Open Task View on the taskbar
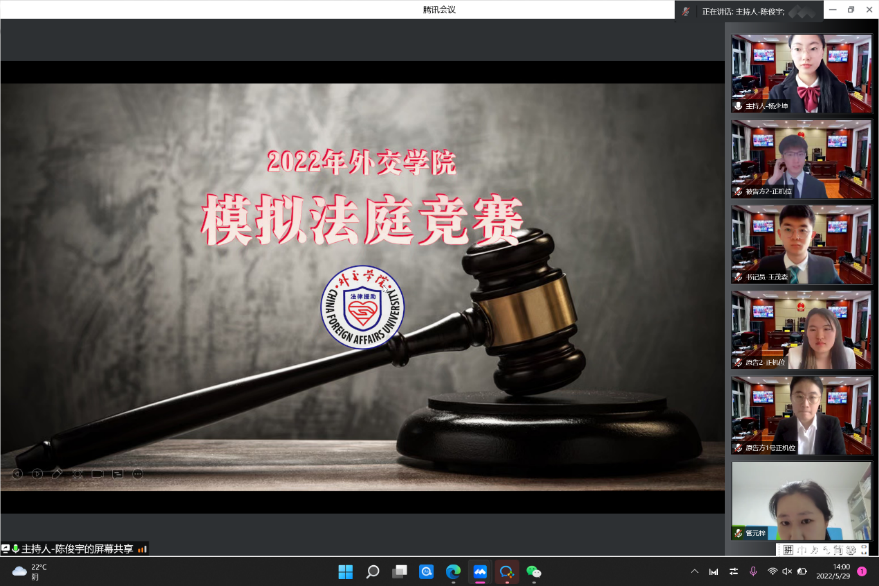This screenshot has height=586, width=879. pos(399,571)
